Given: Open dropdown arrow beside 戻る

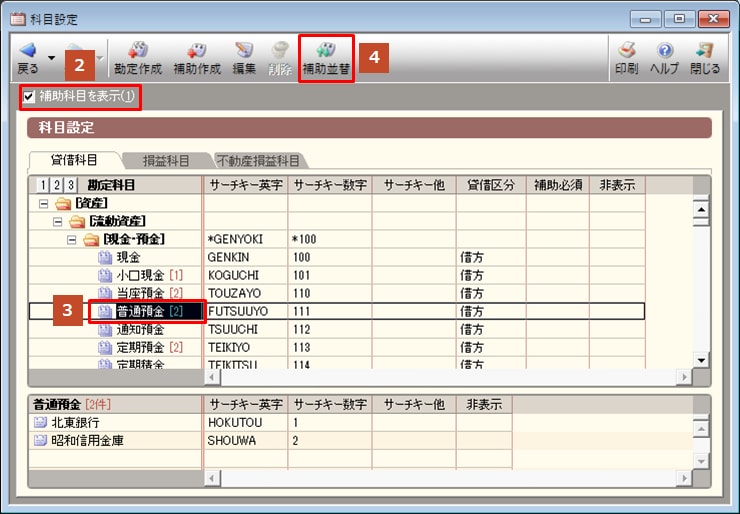Looking at the screenshot, I should point(51,58).
